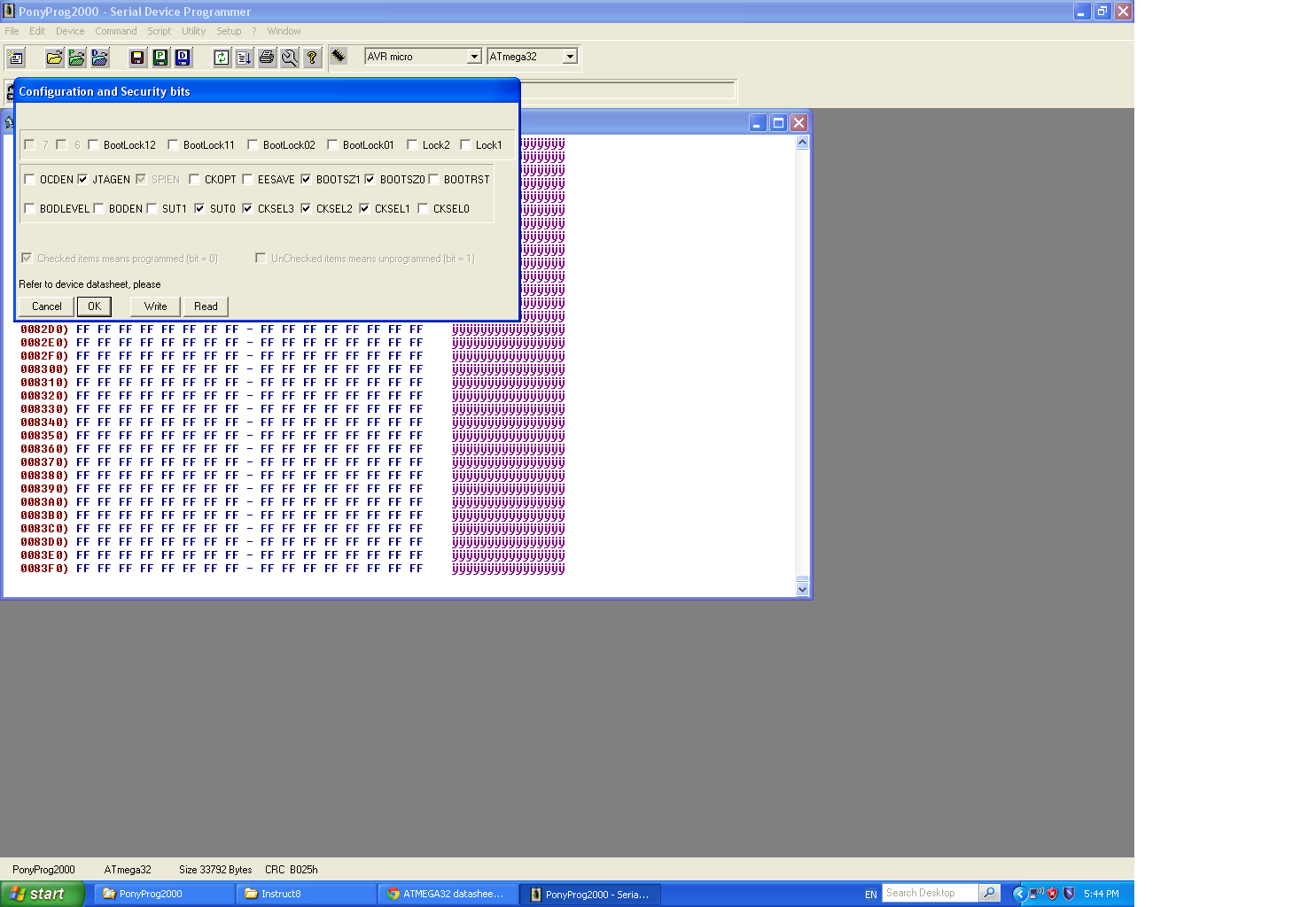
Task: Click the Cancel button in the fuse dialog
Action: (x=47, y=306)
